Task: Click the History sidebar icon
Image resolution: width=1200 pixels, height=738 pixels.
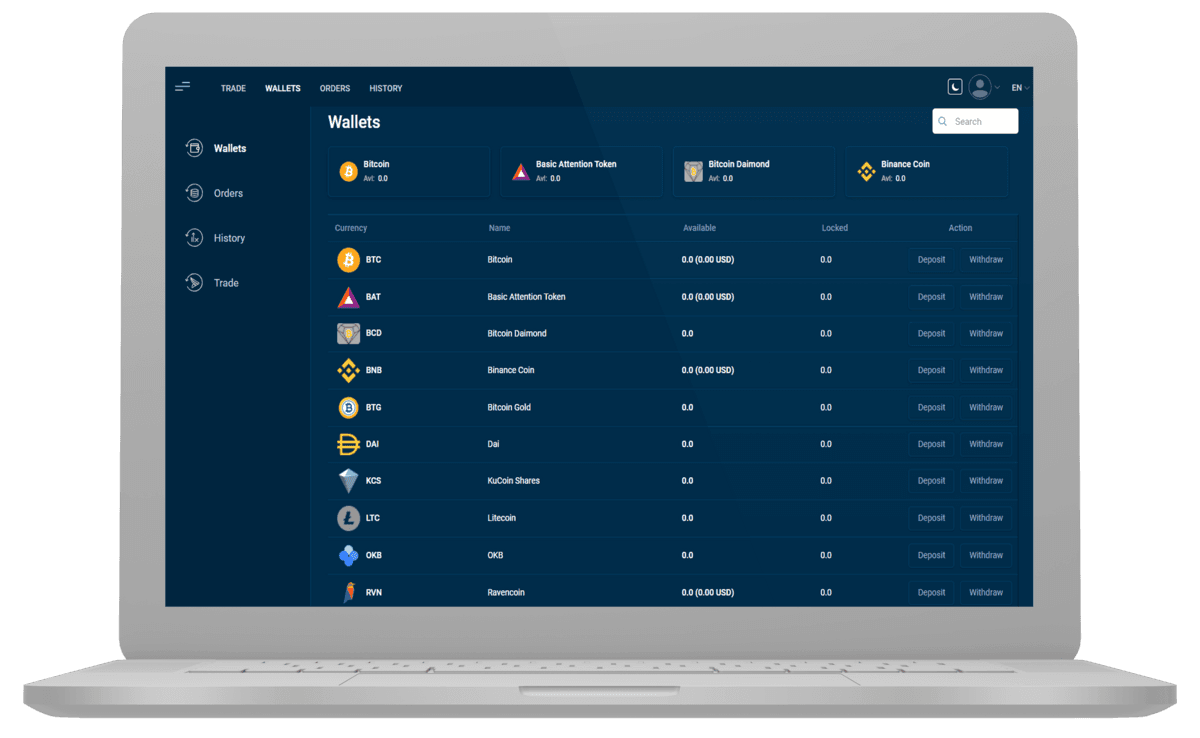Action: point(194,238)
